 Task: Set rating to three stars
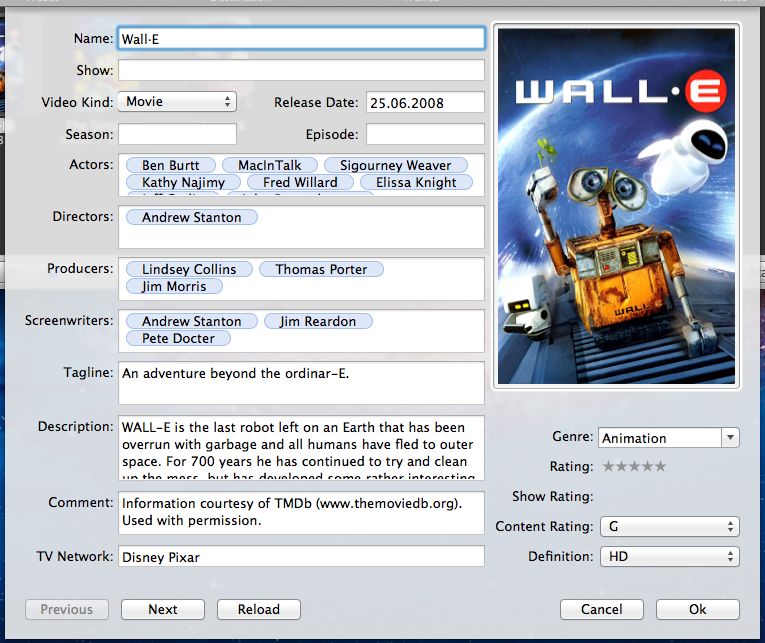point(634,466)
